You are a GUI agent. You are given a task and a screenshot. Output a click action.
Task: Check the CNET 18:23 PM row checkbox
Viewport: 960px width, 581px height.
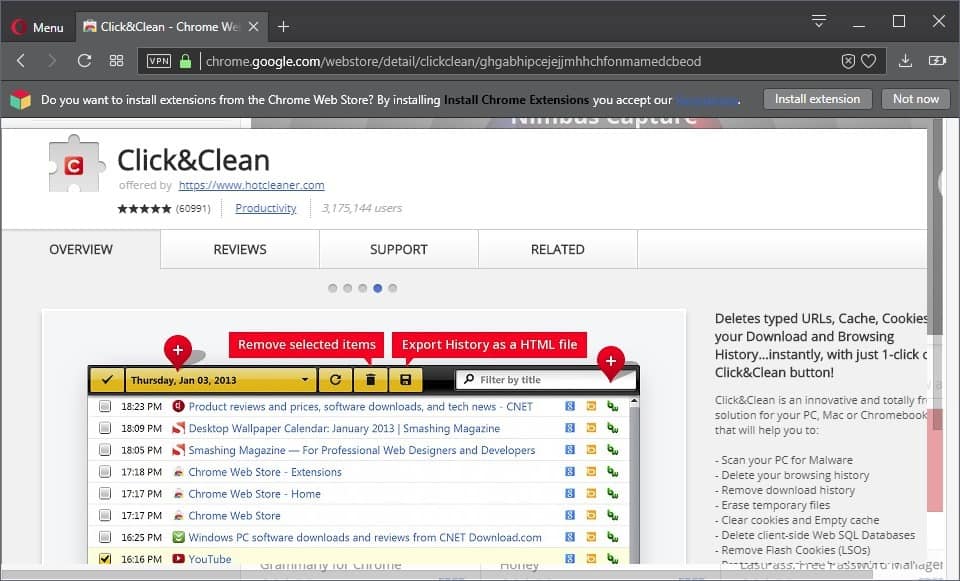105,406
